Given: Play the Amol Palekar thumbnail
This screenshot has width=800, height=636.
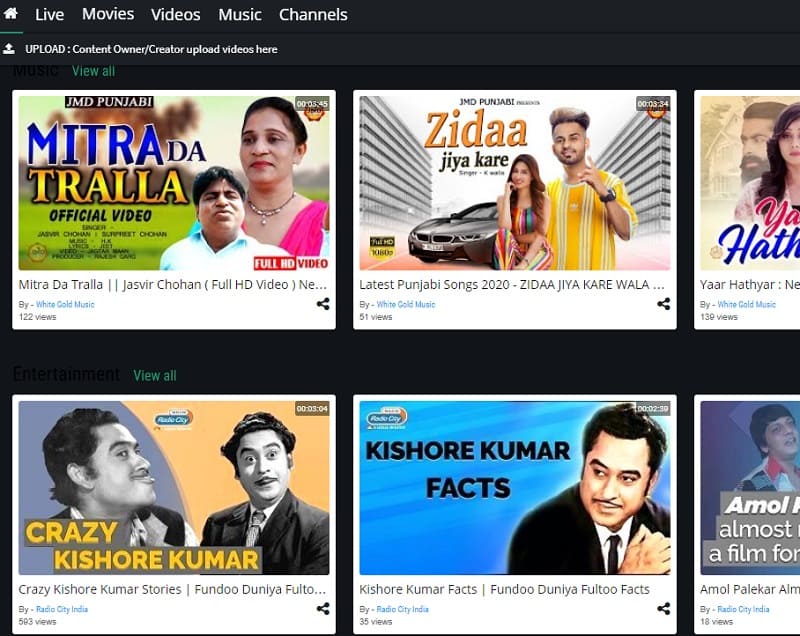Looking at the screenshot, I should tap(750, 488).
